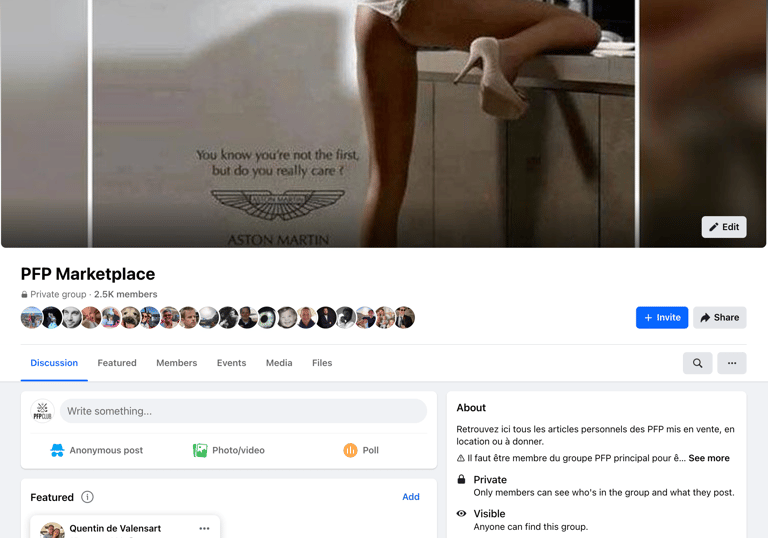Screen dimensions: 768x538
Task: Create an Anonymous post
Action: pyautogui.click(x=97, y=450)
